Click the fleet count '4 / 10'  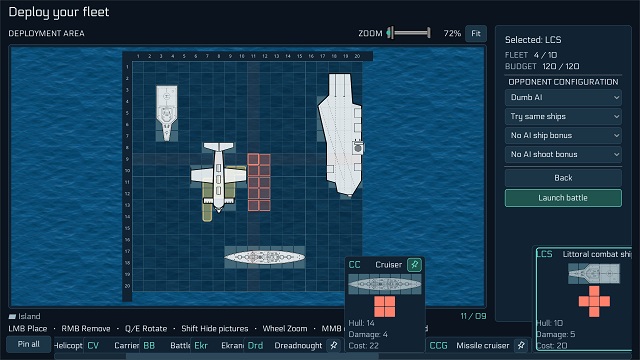[545, 55]
